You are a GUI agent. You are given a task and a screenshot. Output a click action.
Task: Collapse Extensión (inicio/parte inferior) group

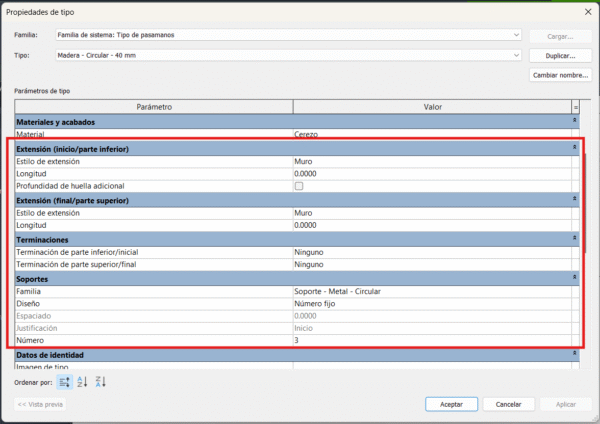(x=574, y=148)
